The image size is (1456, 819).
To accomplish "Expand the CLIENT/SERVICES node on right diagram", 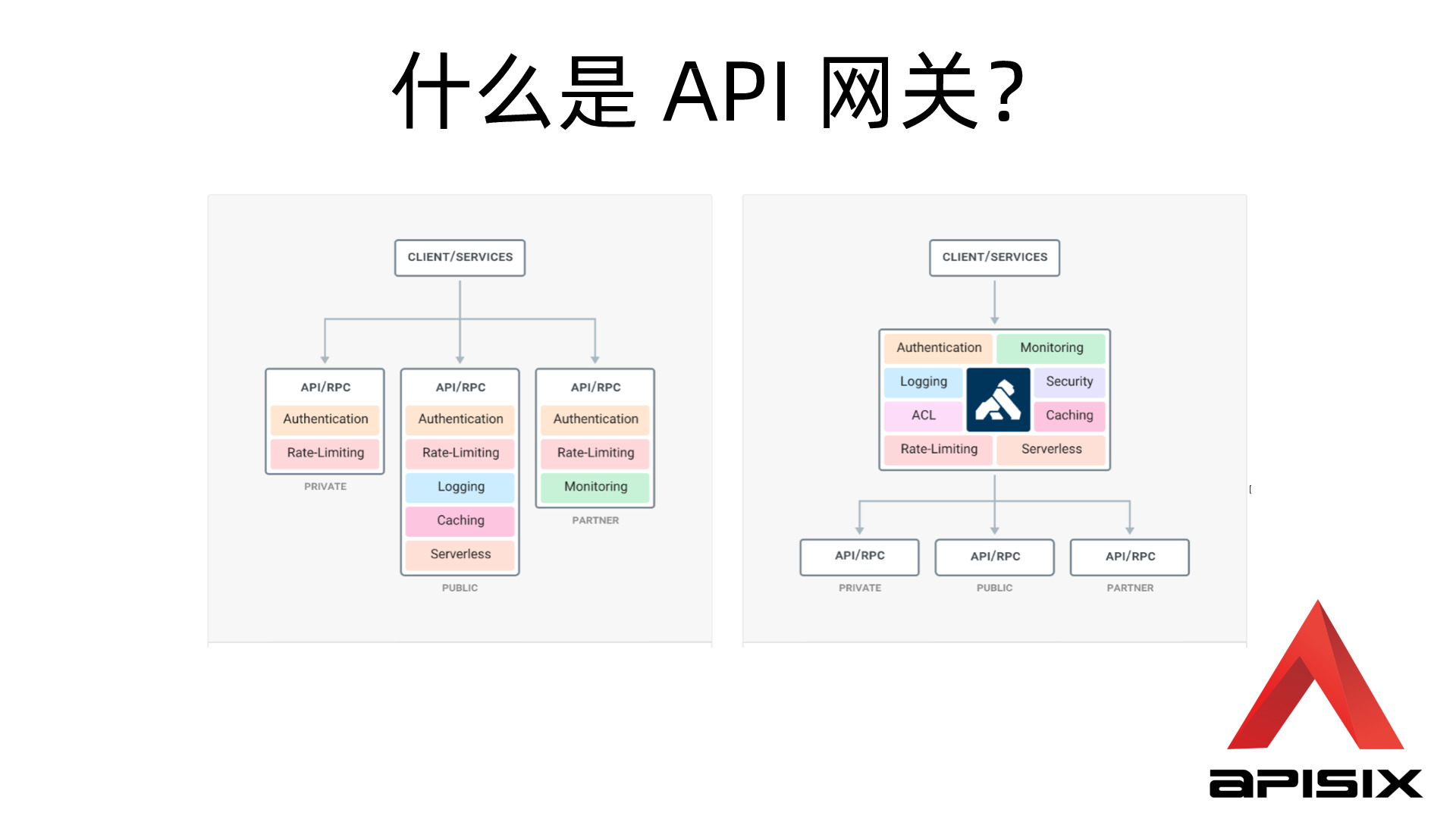I will pyautogui.click(x=995, y=258).
